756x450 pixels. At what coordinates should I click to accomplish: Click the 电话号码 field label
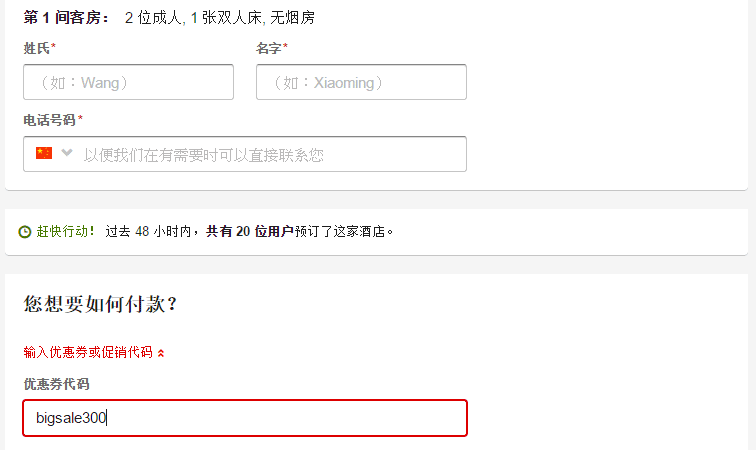click(50, 120)
